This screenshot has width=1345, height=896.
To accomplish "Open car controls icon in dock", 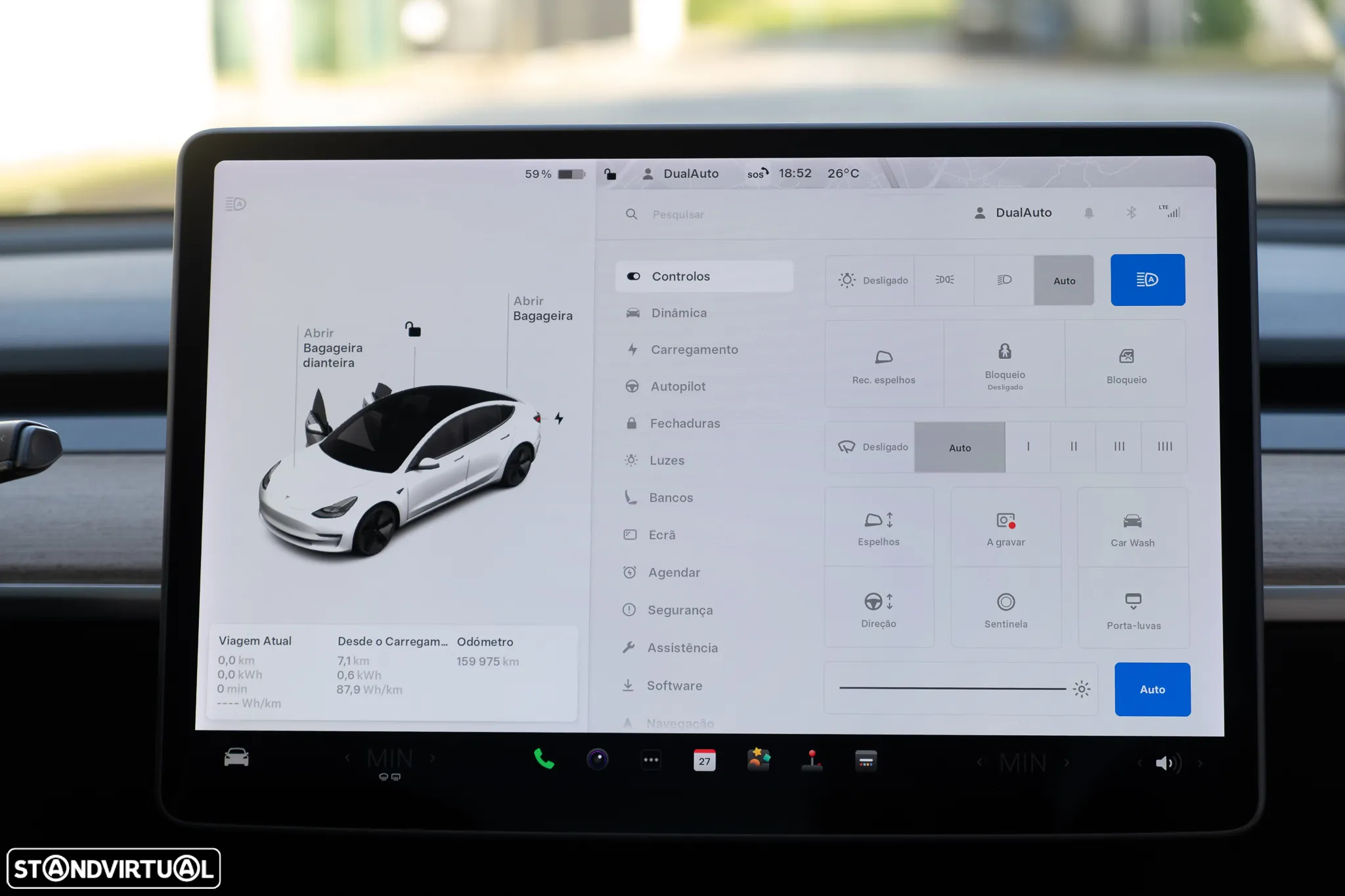I will (236, 757).
